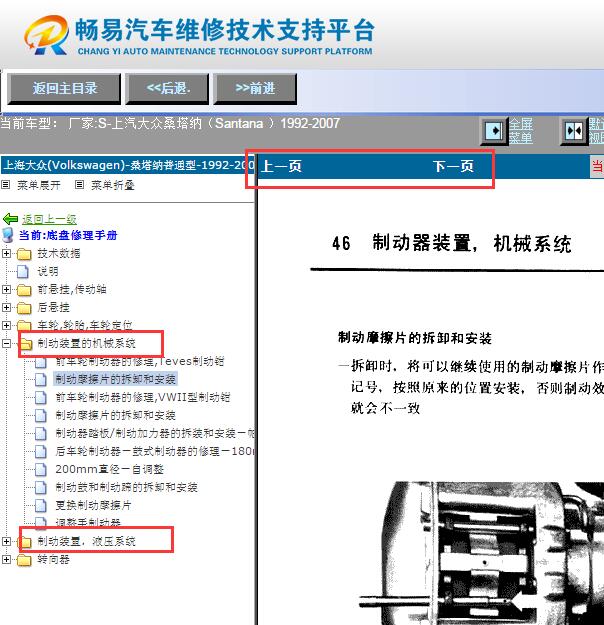Open the previous page via 上一页

coord(281,166)
